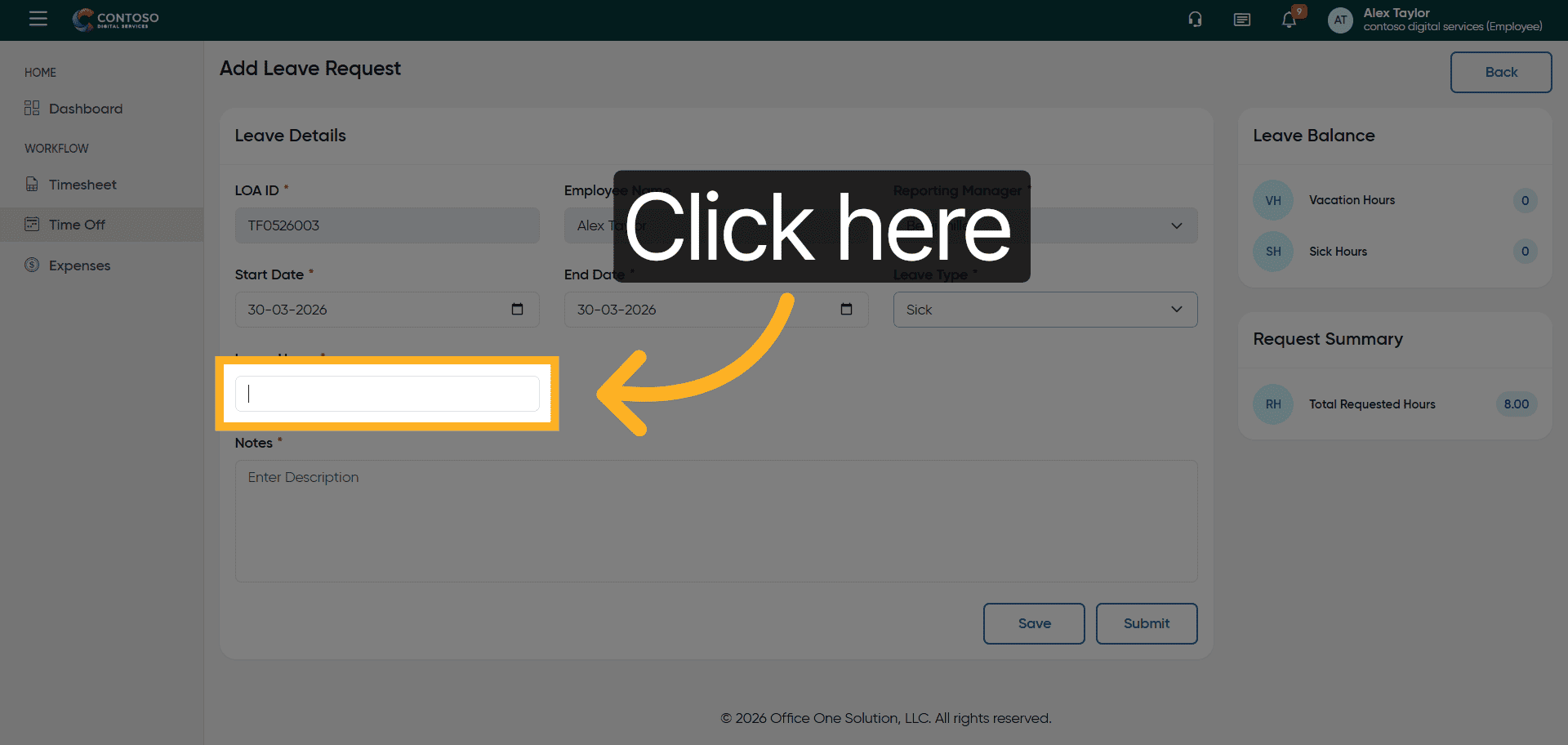
Task: Expand the Leave Type Sick dropdown
Action: coord(1045,310)
